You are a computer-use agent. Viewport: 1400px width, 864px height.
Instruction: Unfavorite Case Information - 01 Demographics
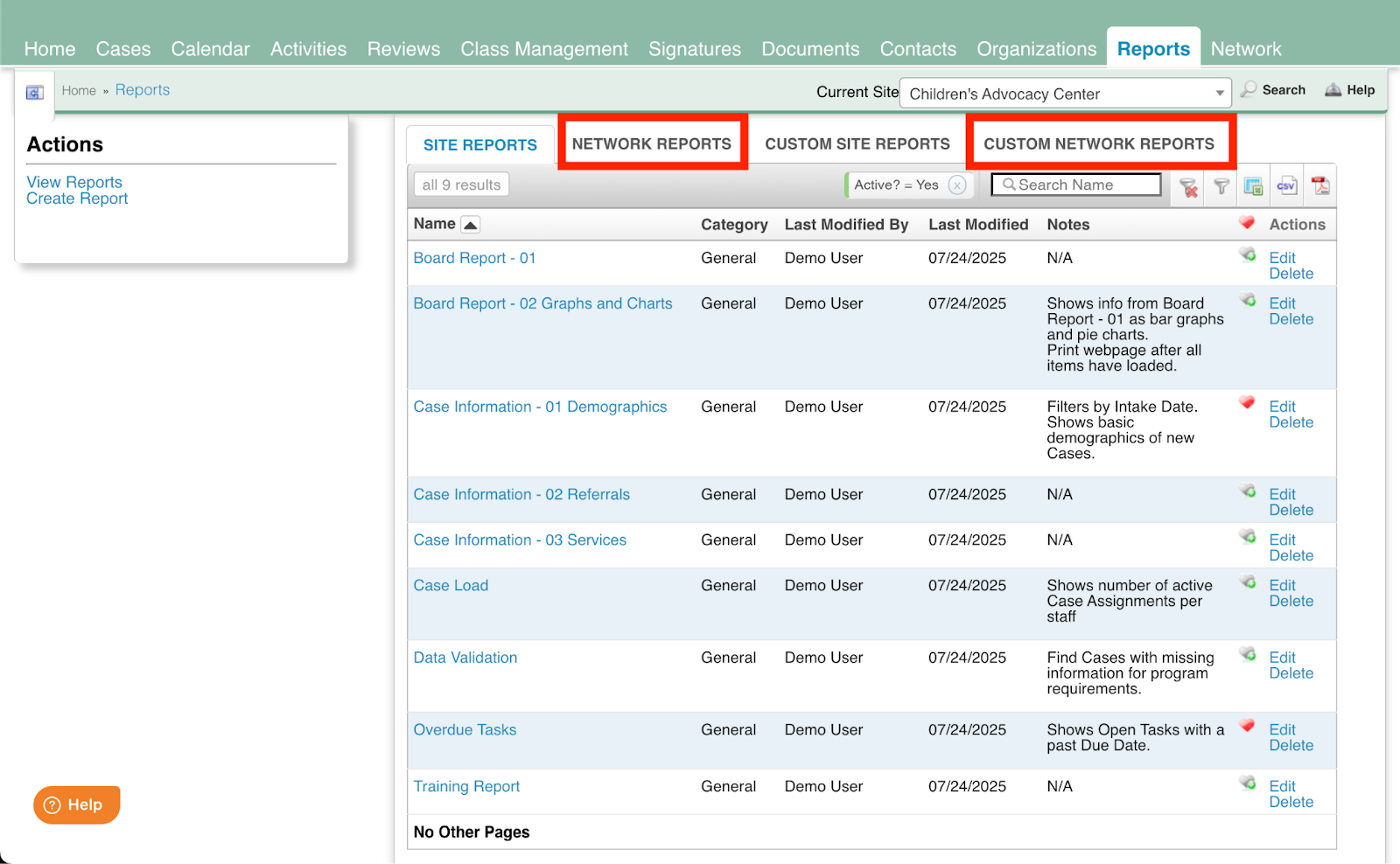point(1247,403)
